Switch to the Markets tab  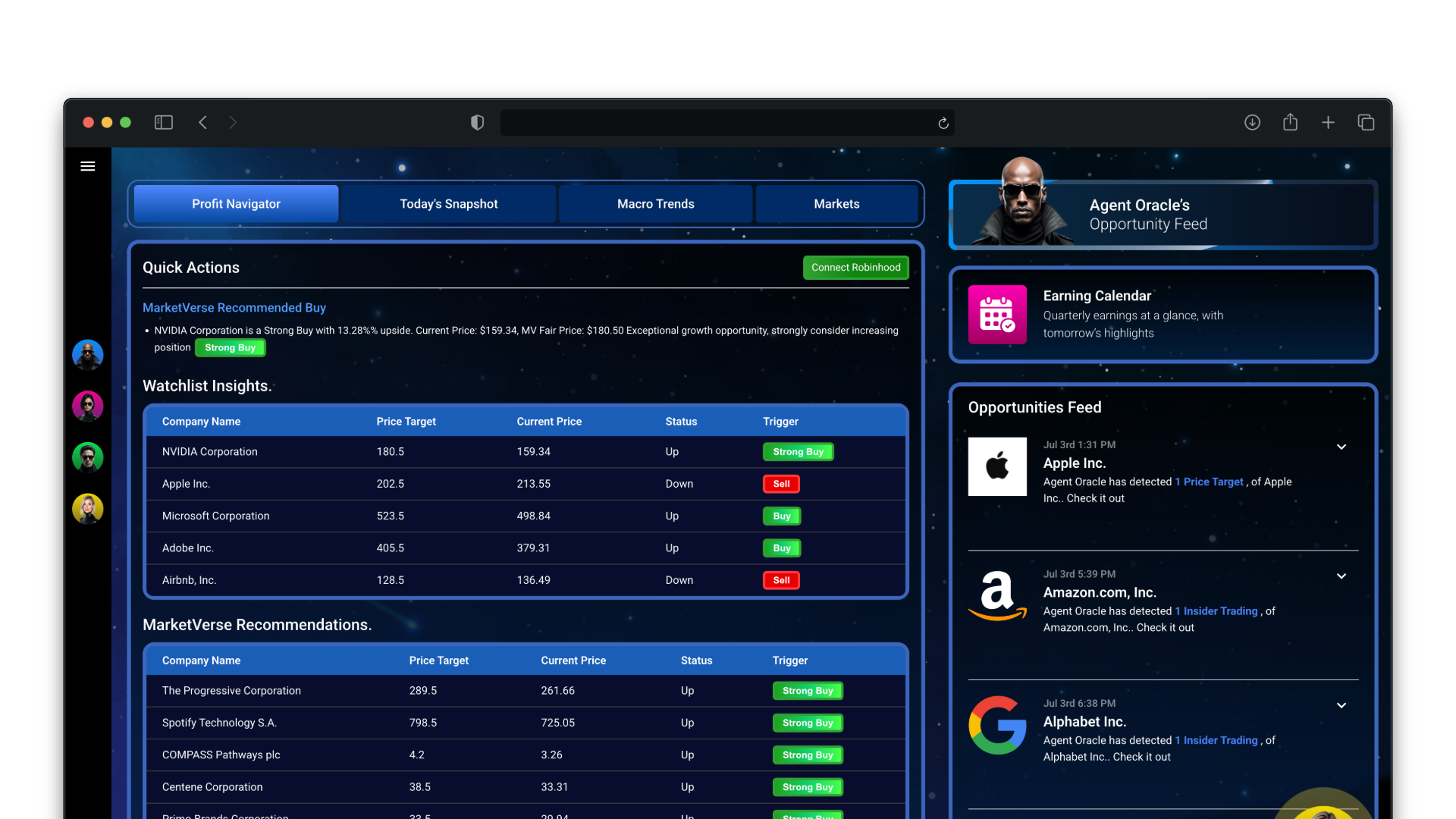tap(836, 204)
